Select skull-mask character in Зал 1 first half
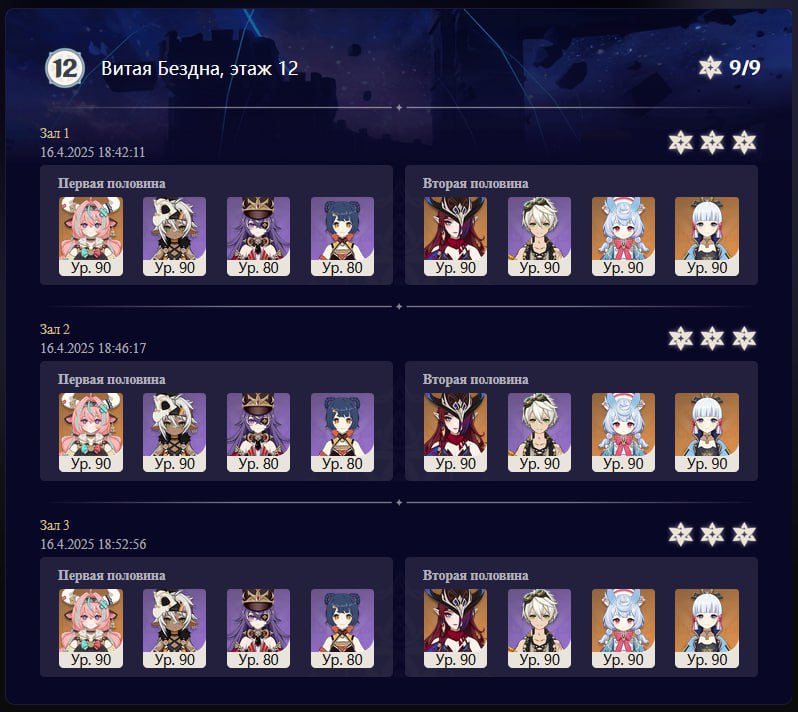 175,237
